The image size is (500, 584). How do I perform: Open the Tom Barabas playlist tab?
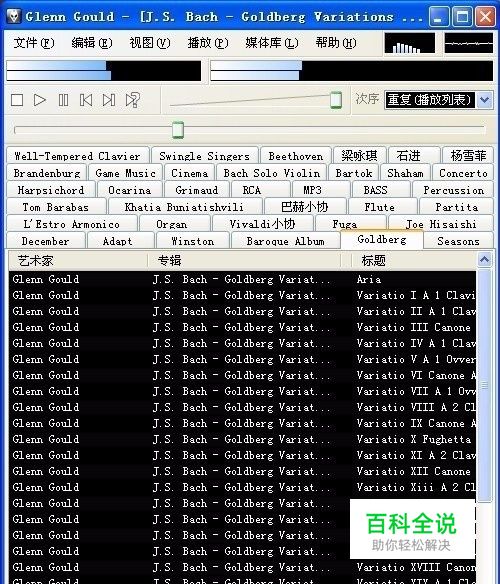(x=56, y=207)
